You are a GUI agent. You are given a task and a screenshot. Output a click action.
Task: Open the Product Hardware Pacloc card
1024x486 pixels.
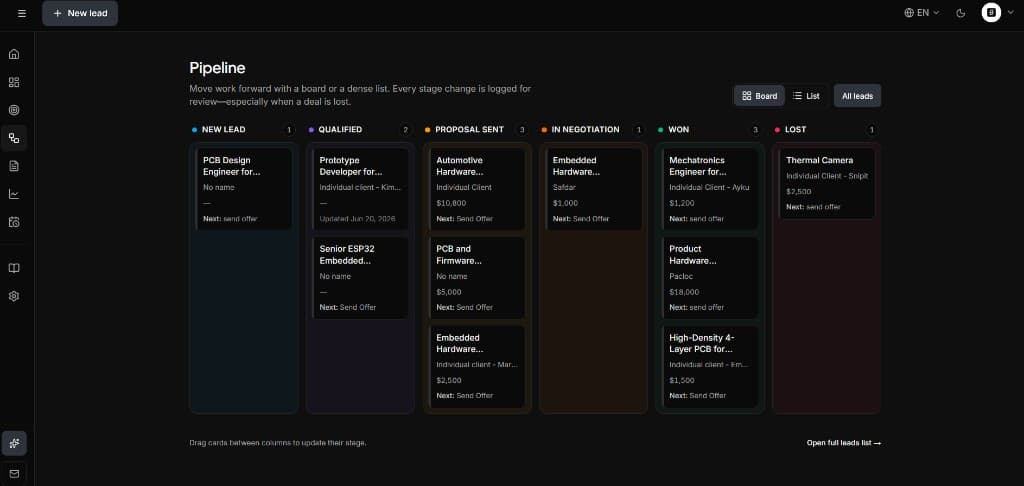tap(710, 278)
